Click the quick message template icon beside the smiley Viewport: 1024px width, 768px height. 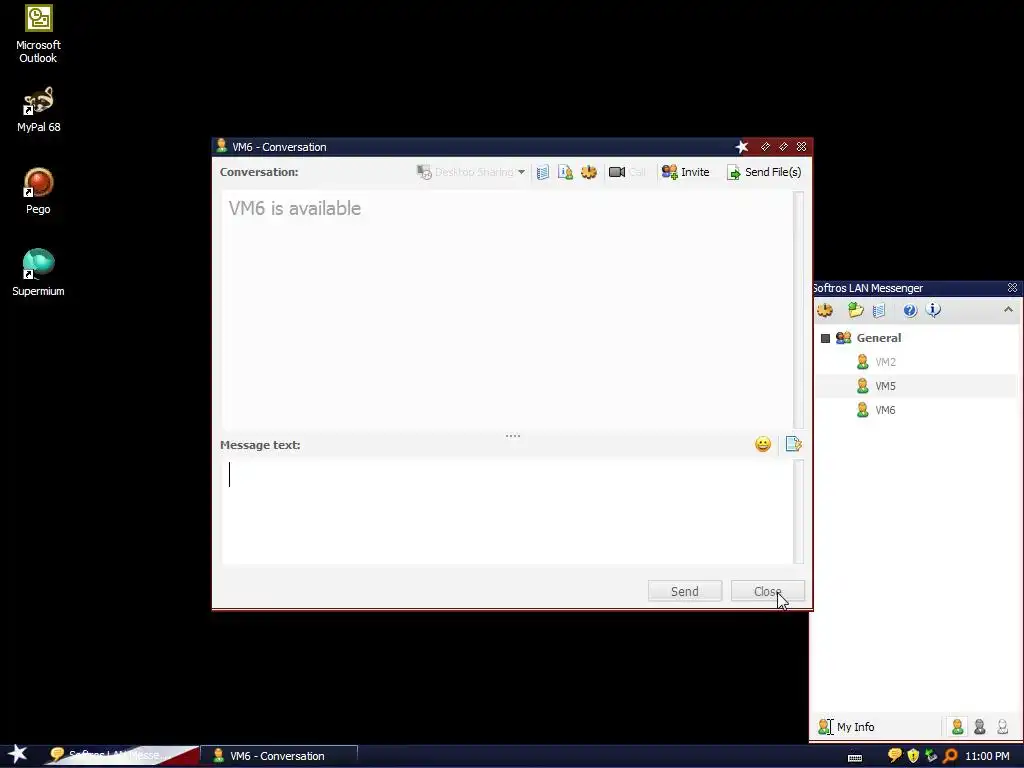click(793, 444)
